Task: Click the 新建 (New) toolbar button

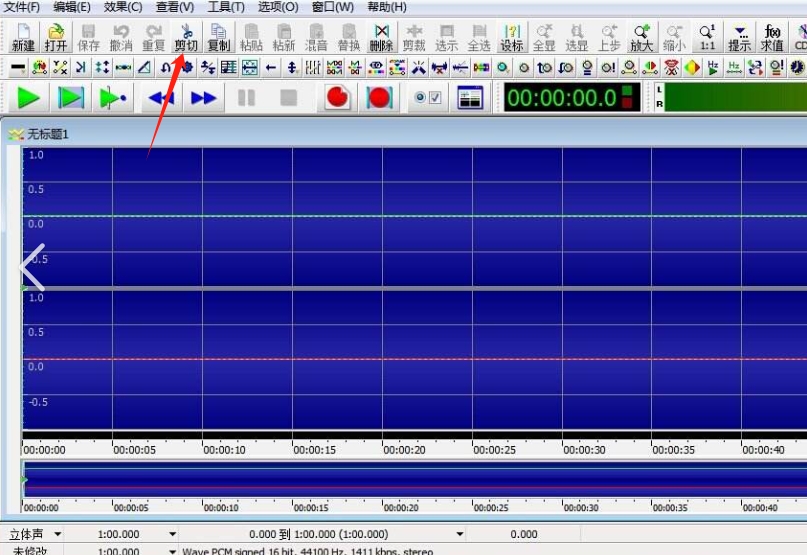Action: 23,37
